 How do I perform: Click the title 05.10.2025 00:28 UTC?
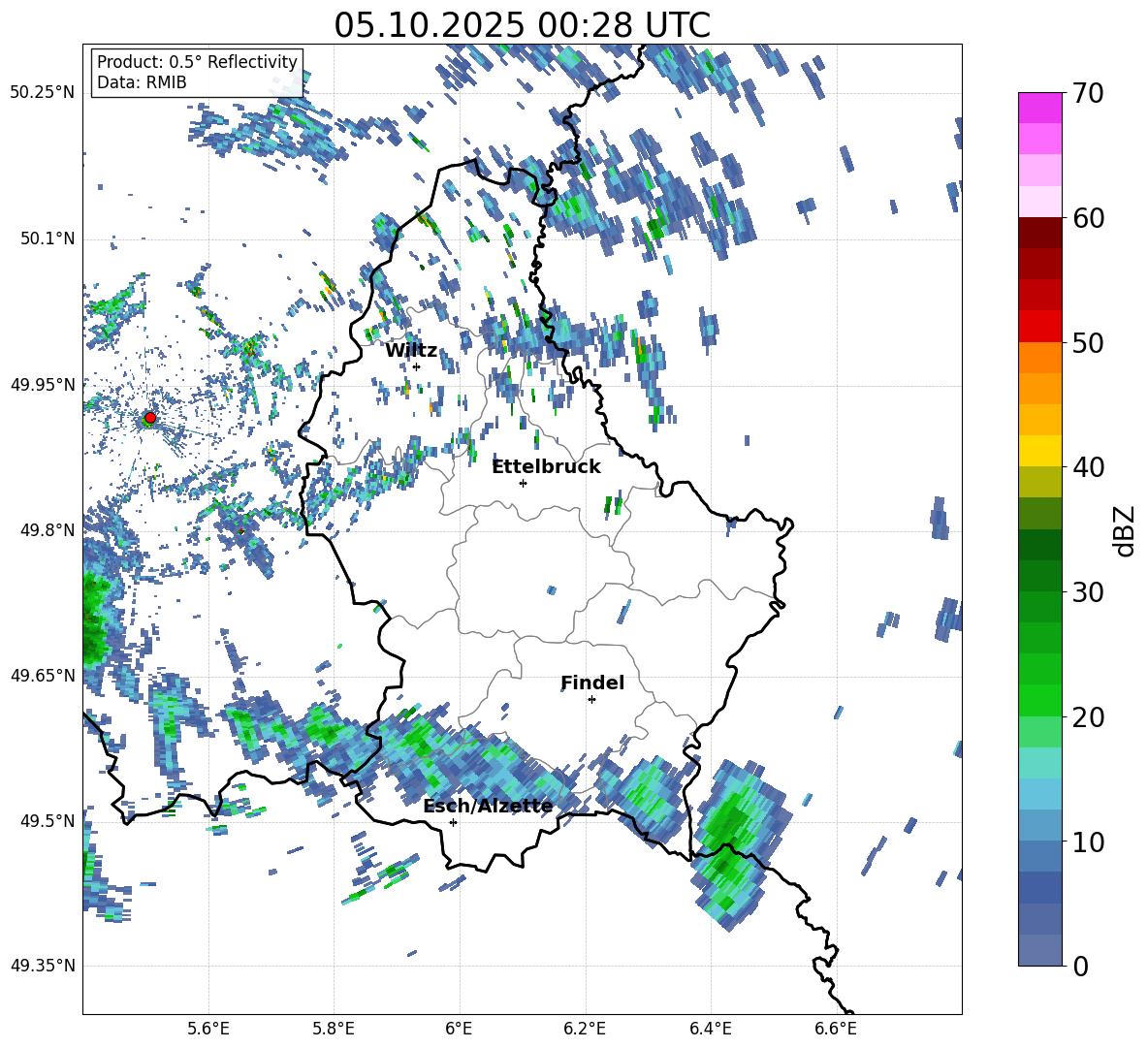(522, 25)
